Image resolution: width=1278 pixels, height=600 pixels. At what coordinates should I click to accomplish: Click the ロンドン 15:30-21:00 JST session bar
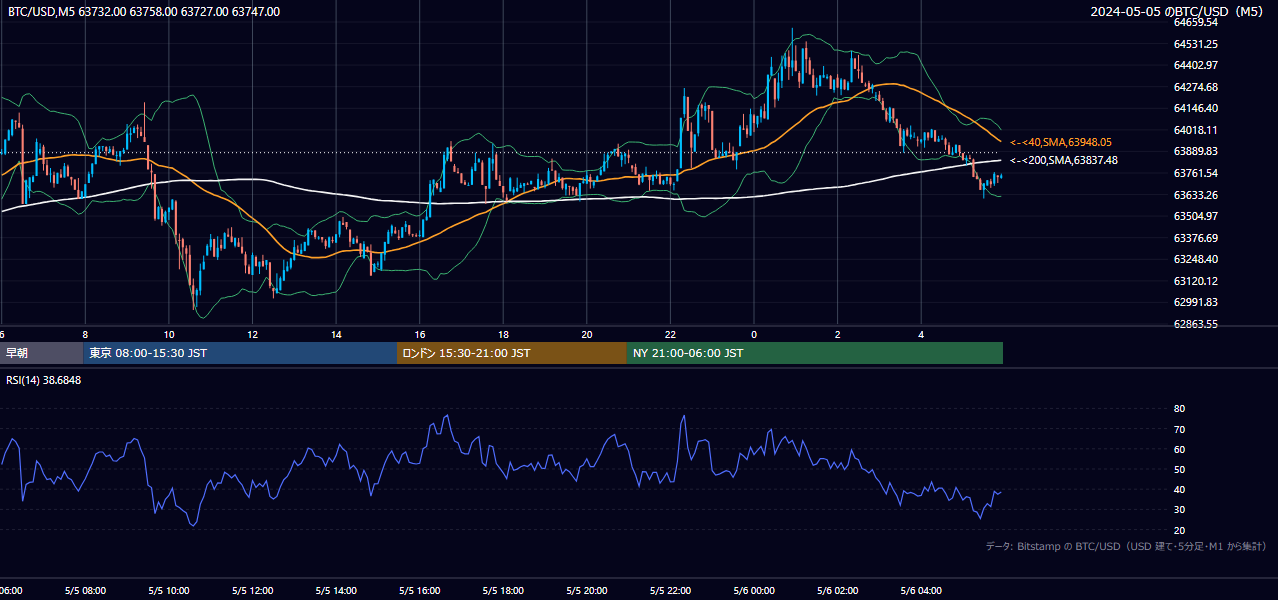pos(512,353)
